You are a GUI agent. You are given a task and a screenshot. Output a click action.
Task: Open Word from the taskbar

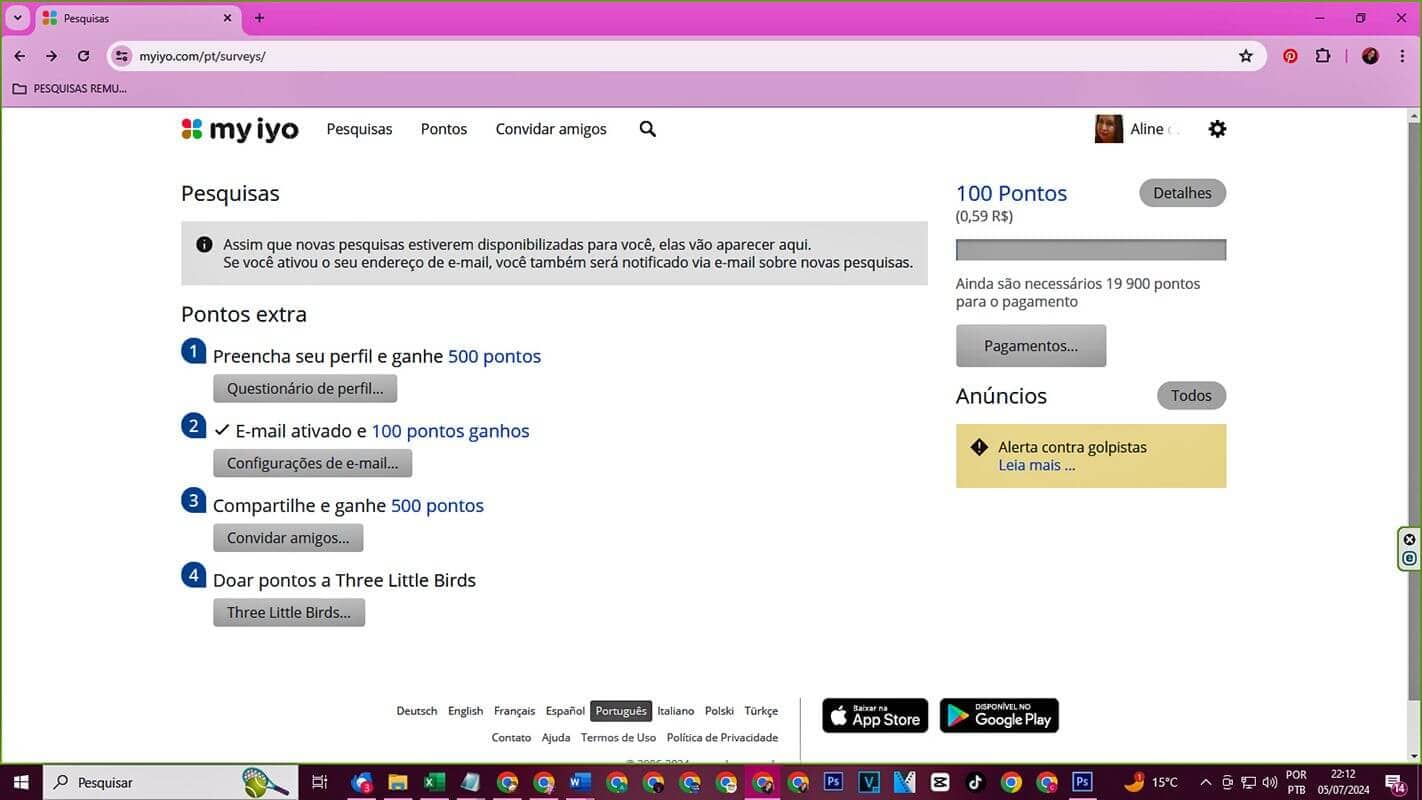[580, 782]
